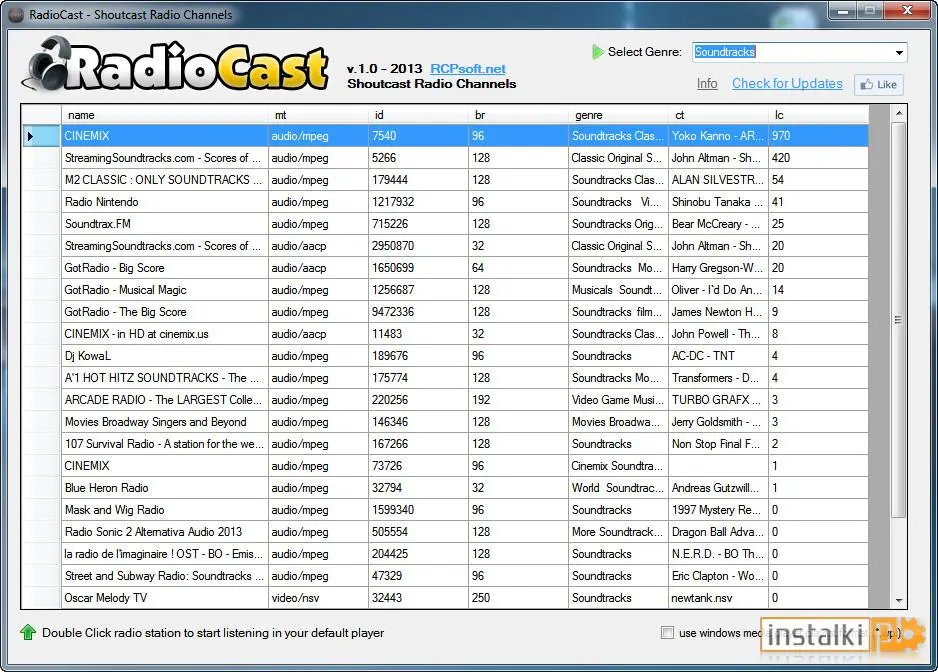Click the Check for Updates link

pos(787,83)
